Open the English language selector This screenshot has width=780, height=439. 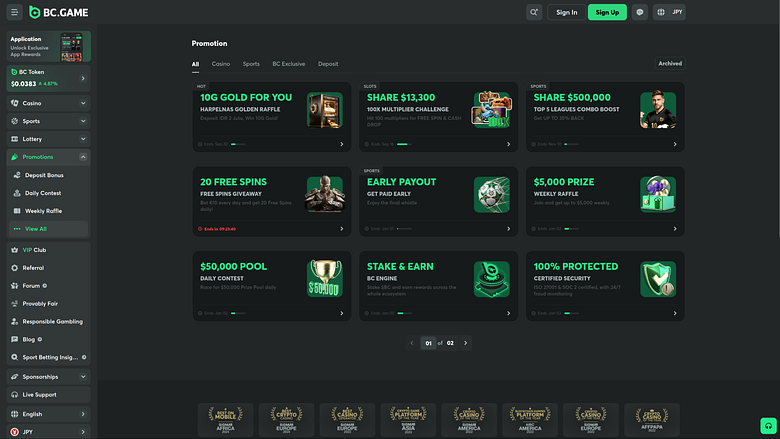(48, 414)
